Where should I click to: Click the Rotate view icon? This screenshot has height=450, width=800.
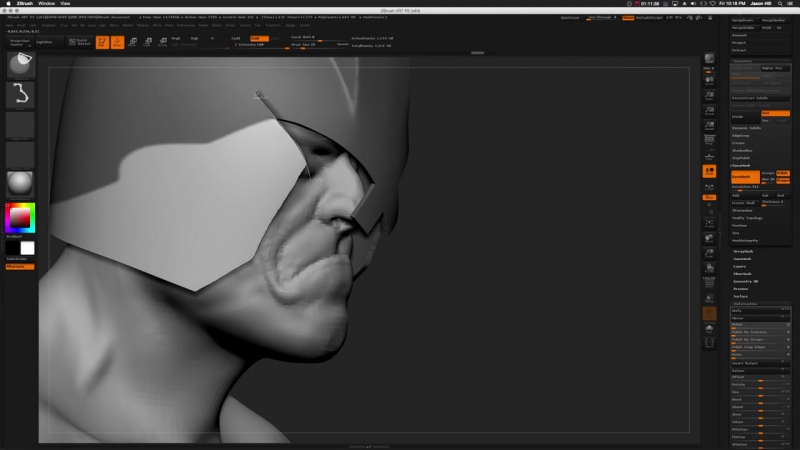(709, 268)
